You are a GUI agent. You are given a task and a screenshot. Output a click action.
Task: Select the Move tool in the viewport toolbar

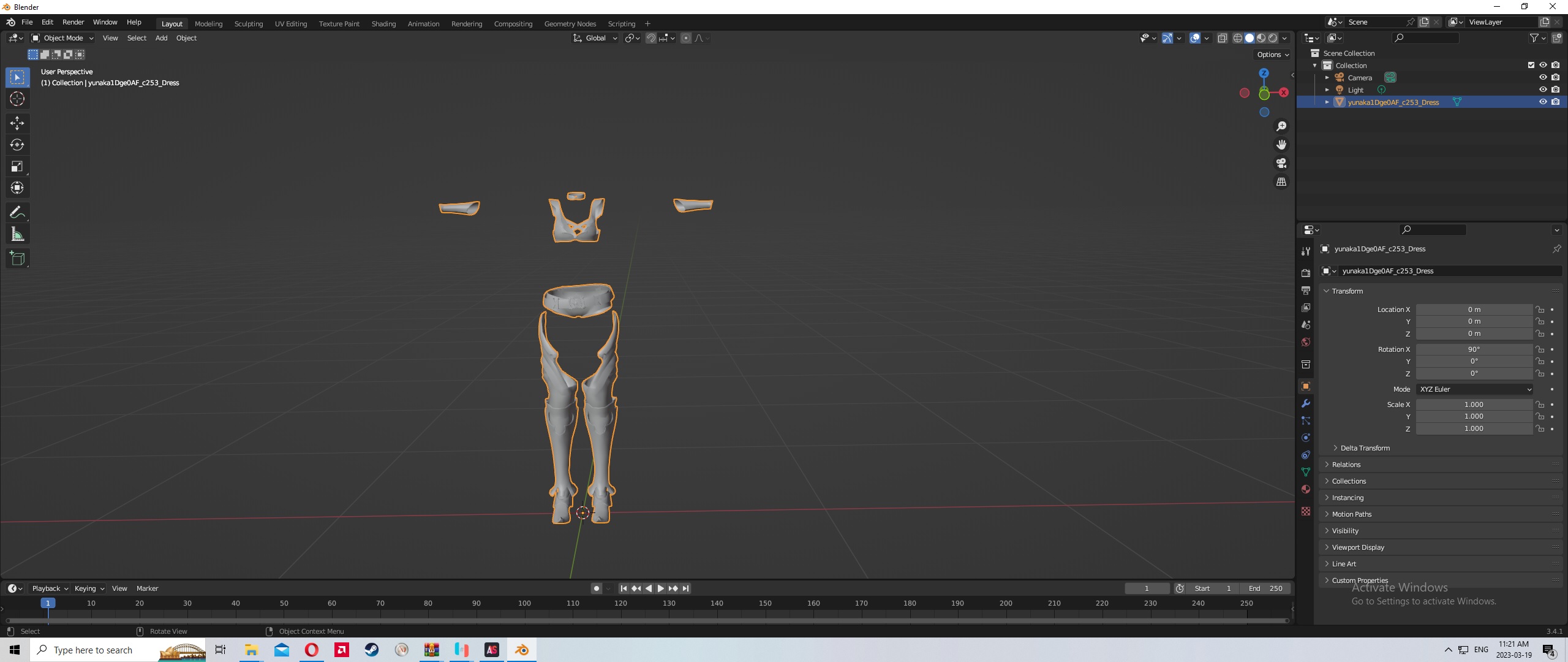tap(17, 123)
